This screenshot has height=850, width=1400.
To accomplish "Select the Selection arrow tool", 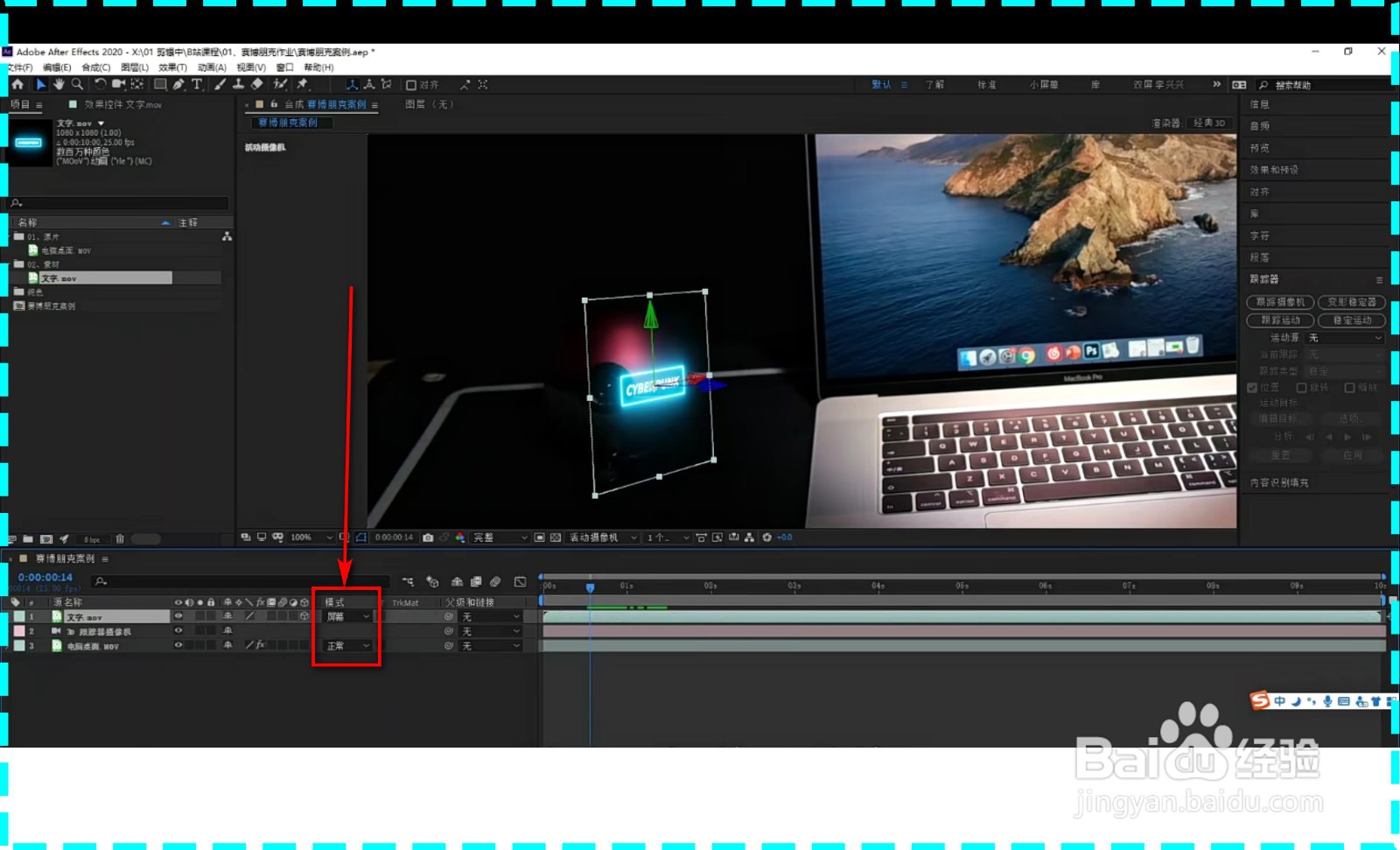I will (x=40, y=84).
